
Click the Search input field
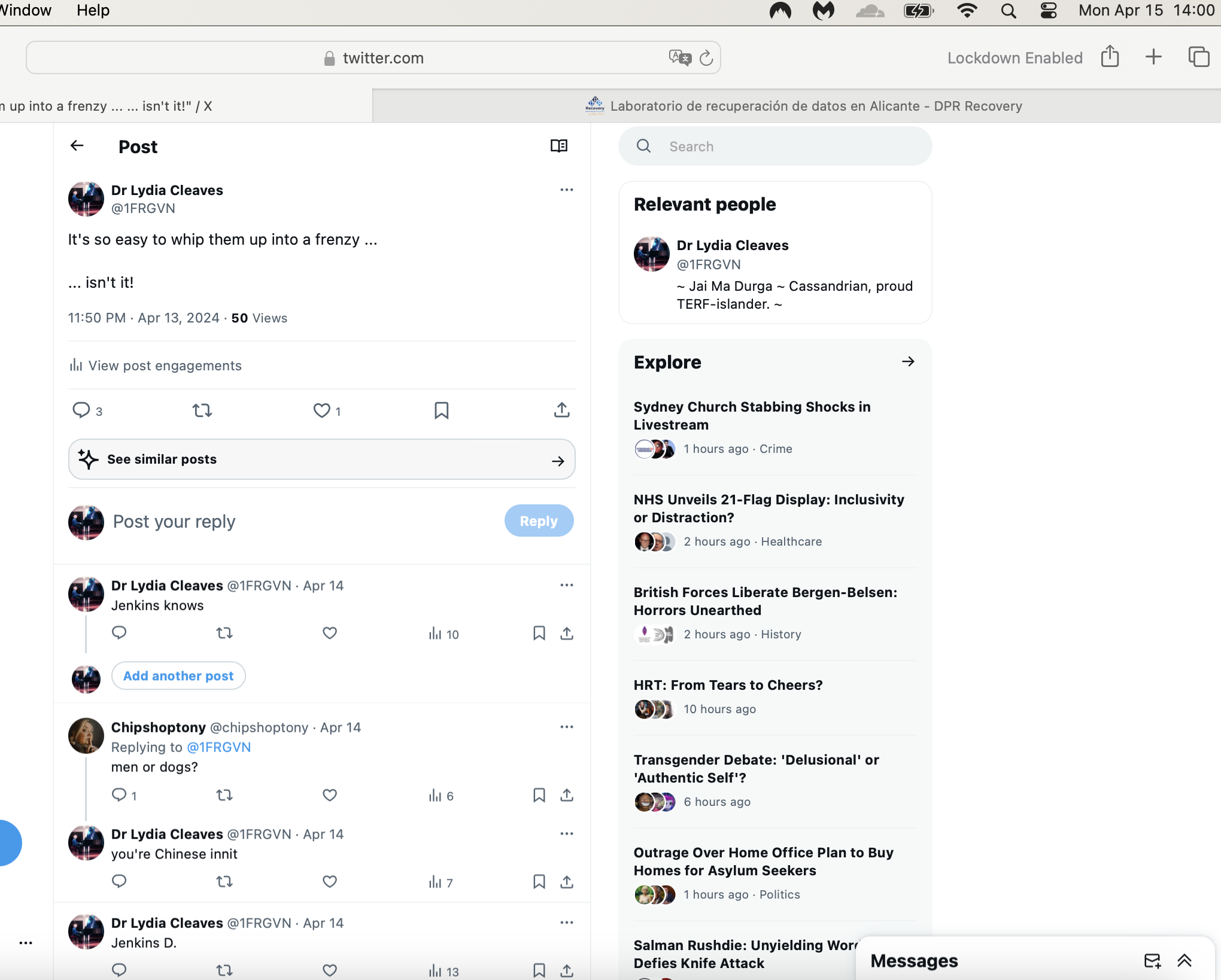(x=775, y=147)
